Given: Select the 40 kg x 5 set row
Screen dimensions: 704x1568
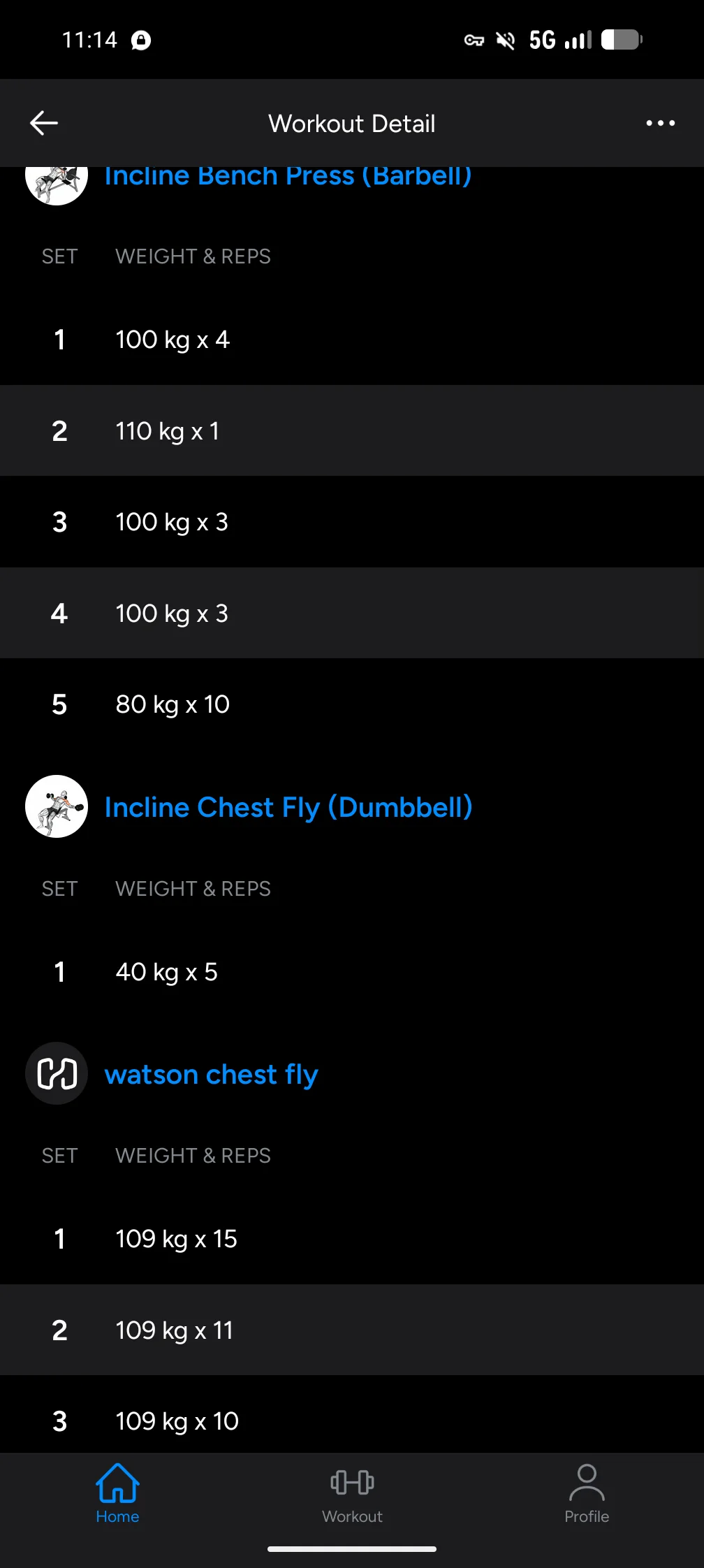Looking at the screenshot, I should click(352, 972).
